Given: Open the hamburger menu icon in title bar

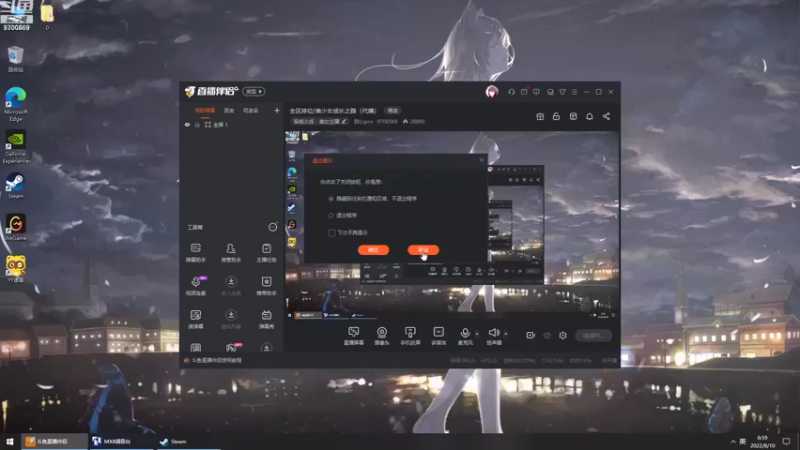Looking at the screenshot, I should (x=574, y=92).
